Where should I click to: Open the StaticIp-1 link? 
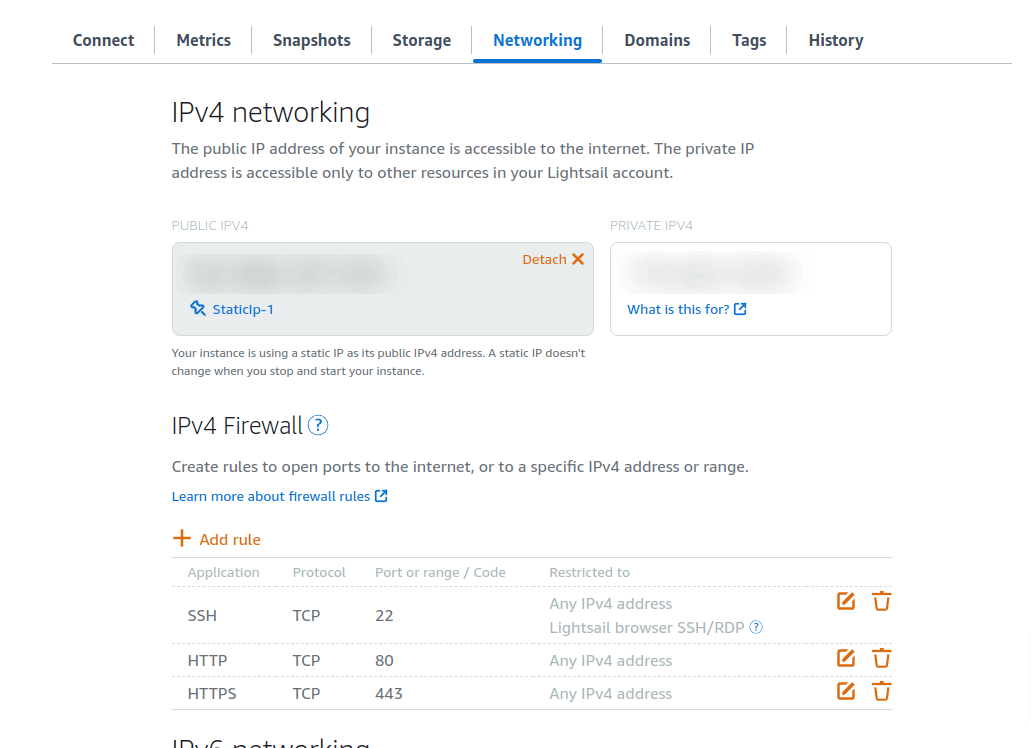click(243, 310)
